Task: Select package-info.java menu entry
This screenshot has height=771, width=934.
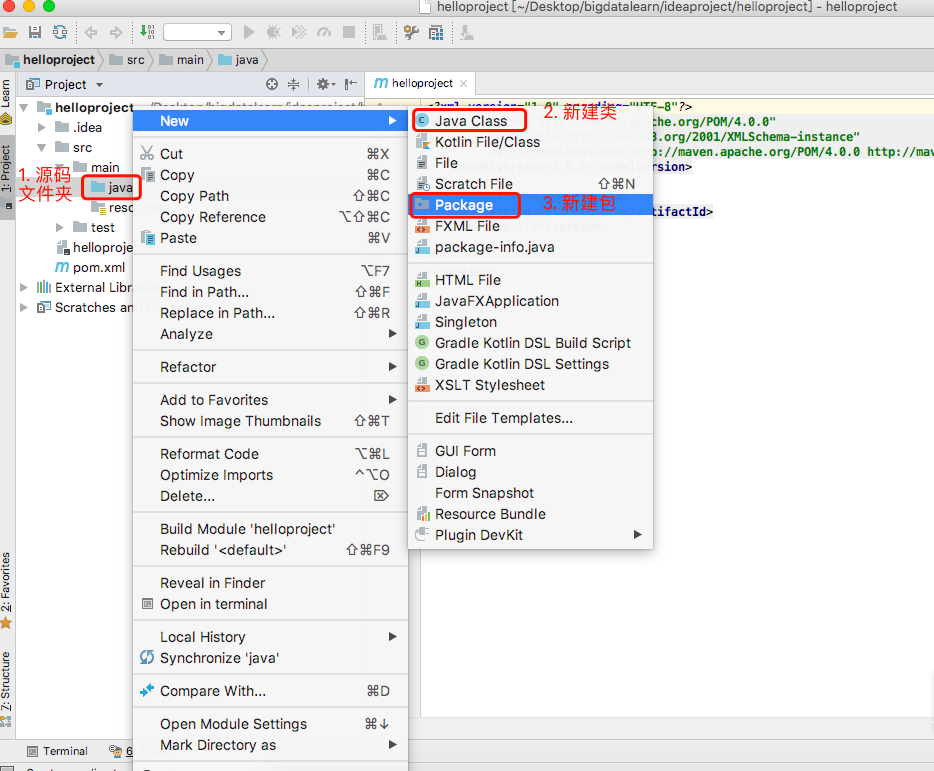Action: 530,247
